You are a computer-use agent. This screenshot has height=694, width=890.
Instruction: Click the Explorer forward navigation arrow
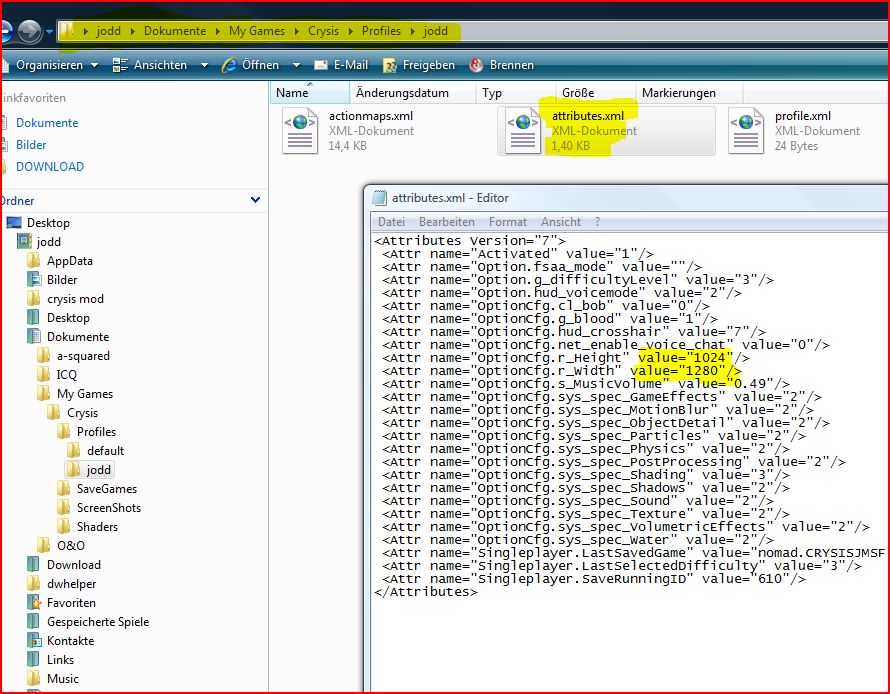30,32
